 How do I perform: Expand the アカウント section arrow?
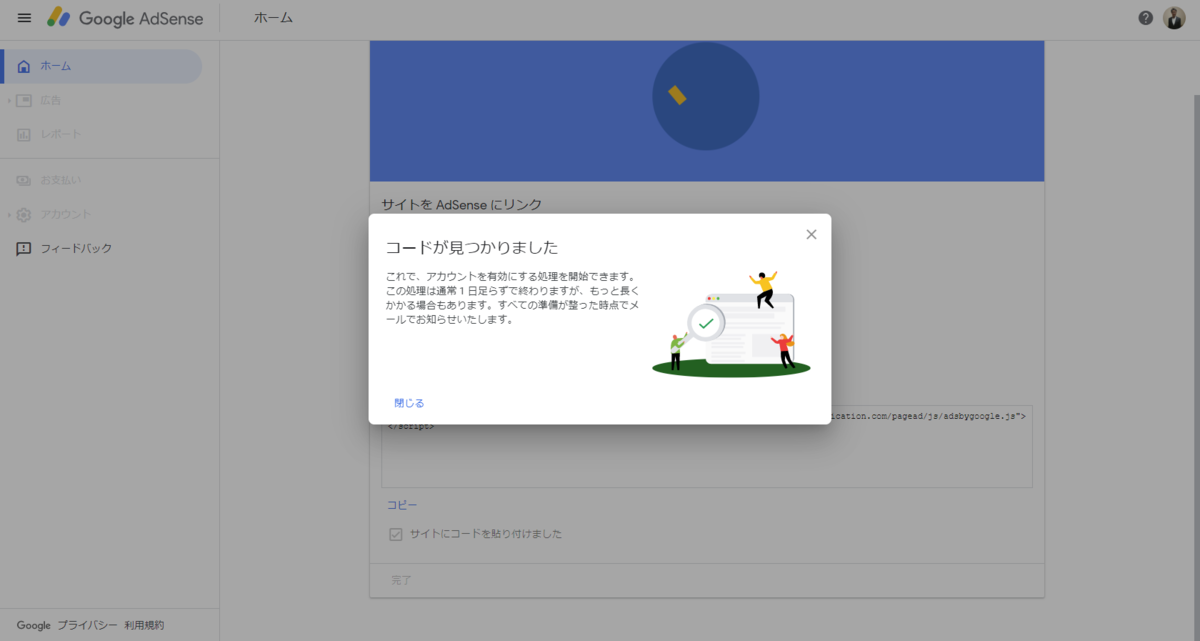[9, 214]
